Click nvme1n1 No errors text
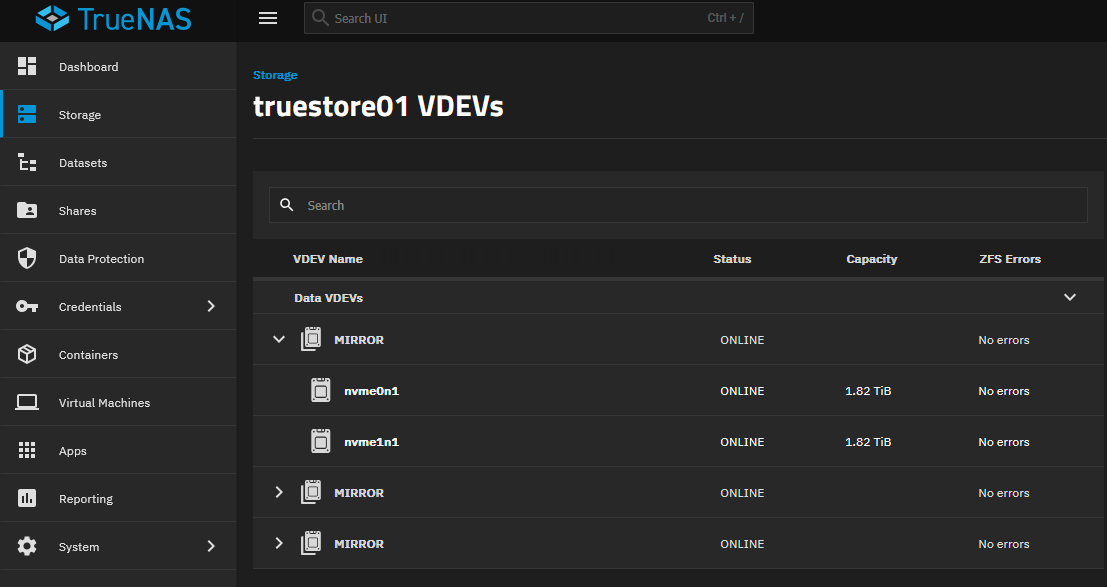Screen dimensions: 1107x587 [1003, 442]
